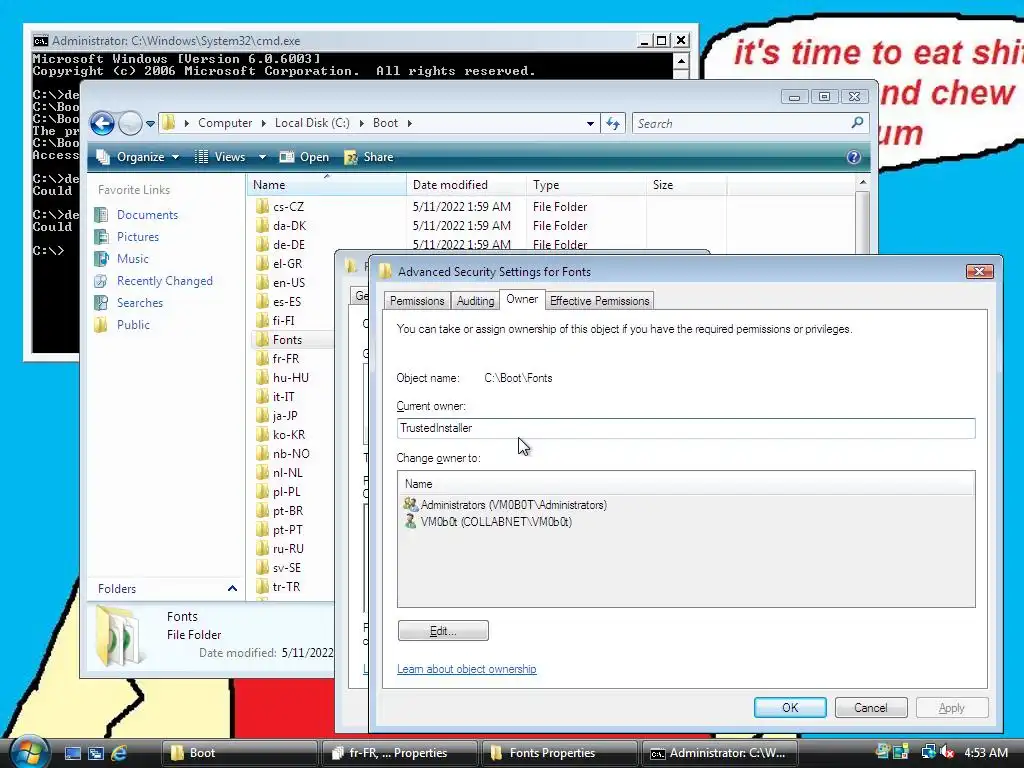
Task: Click OK in Advanced Security Settings
Action: click(x=790, y=707)
